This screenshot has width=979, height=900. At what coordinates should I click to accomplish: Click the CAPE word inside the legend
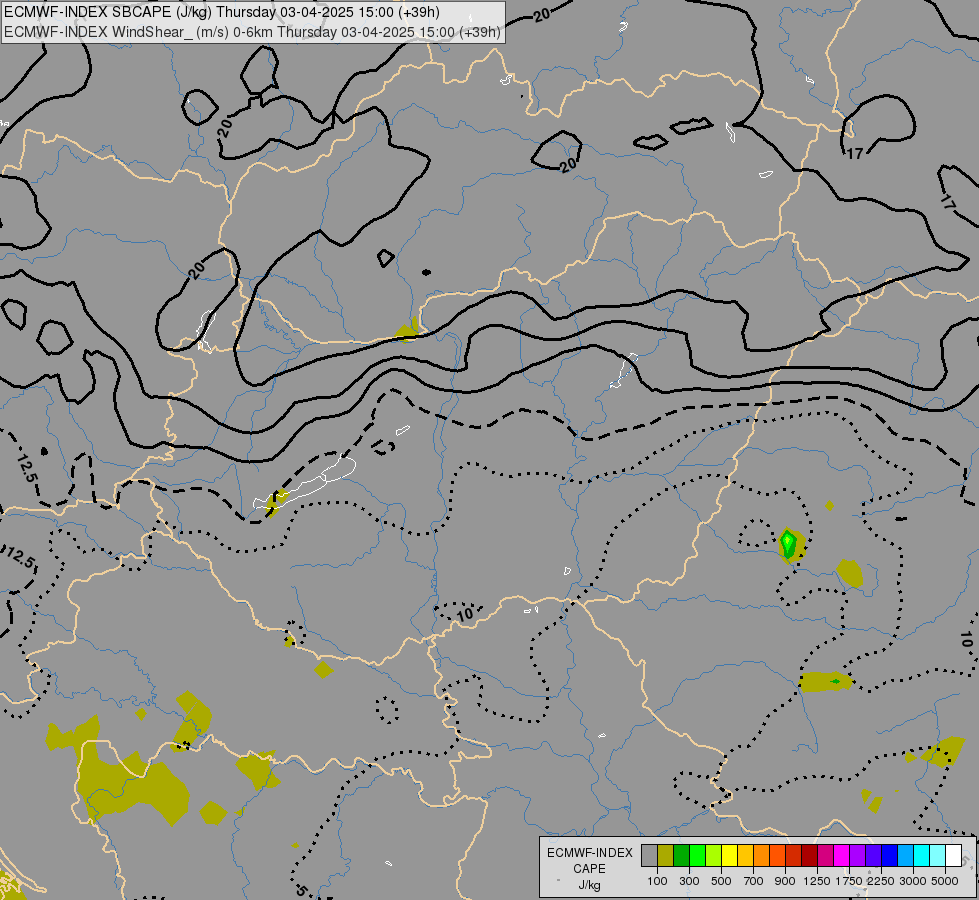coord(589,869)
